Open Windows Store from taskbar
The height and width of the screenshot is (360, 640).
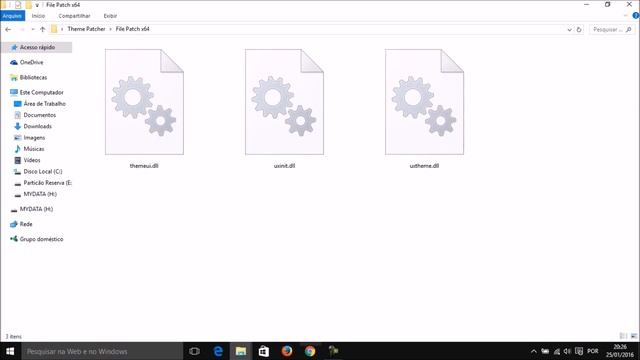coord(264,351)
